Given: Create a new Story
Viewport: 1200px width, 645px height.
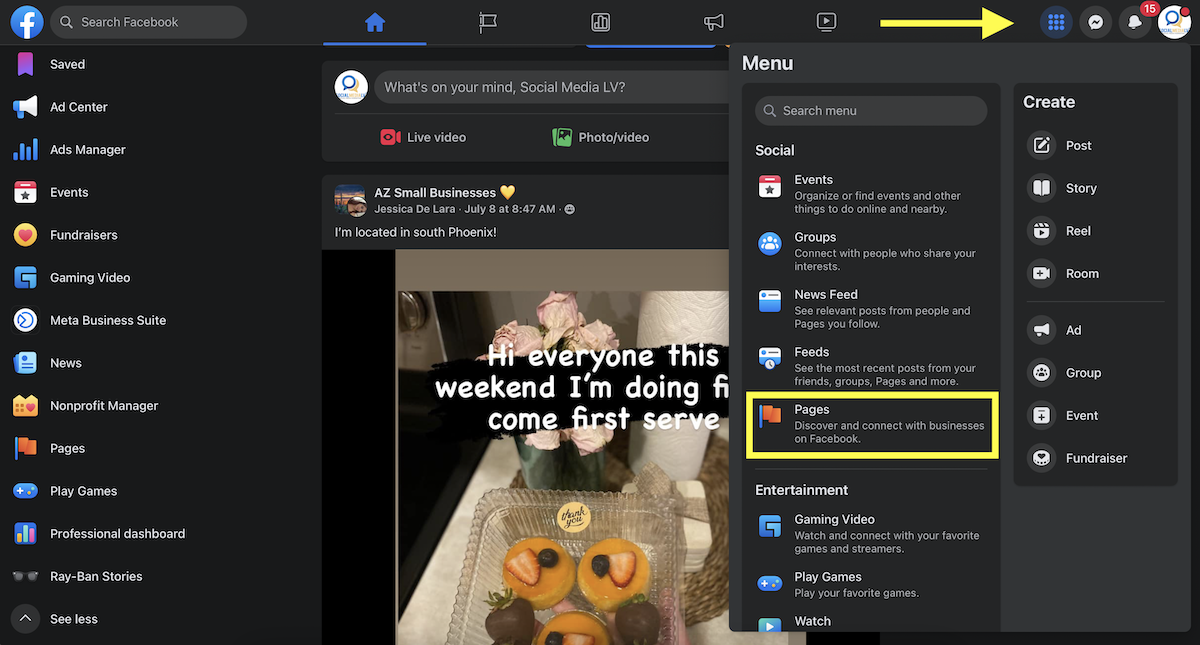Looking at the screenshot, I should [x=1080, y=188].
